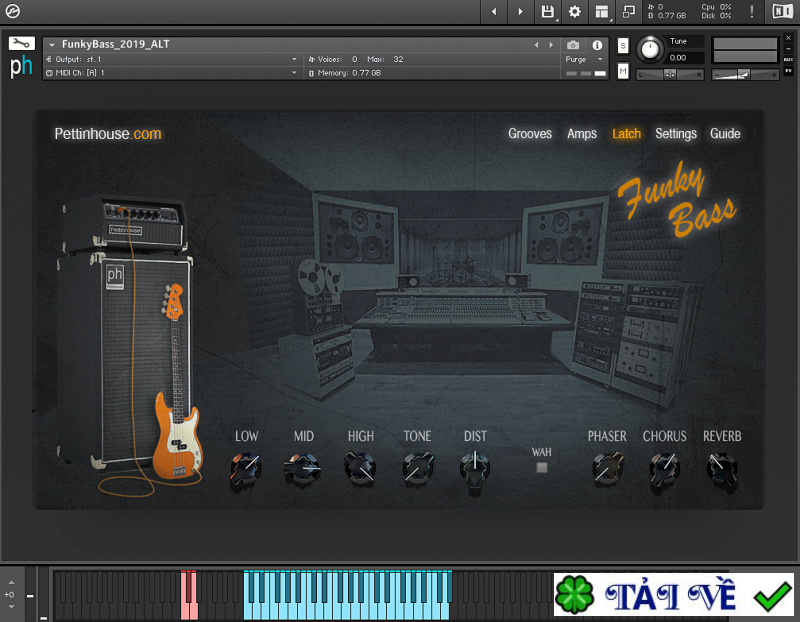Solo the FunkyBass instrument with the S button

click(622, 47)
